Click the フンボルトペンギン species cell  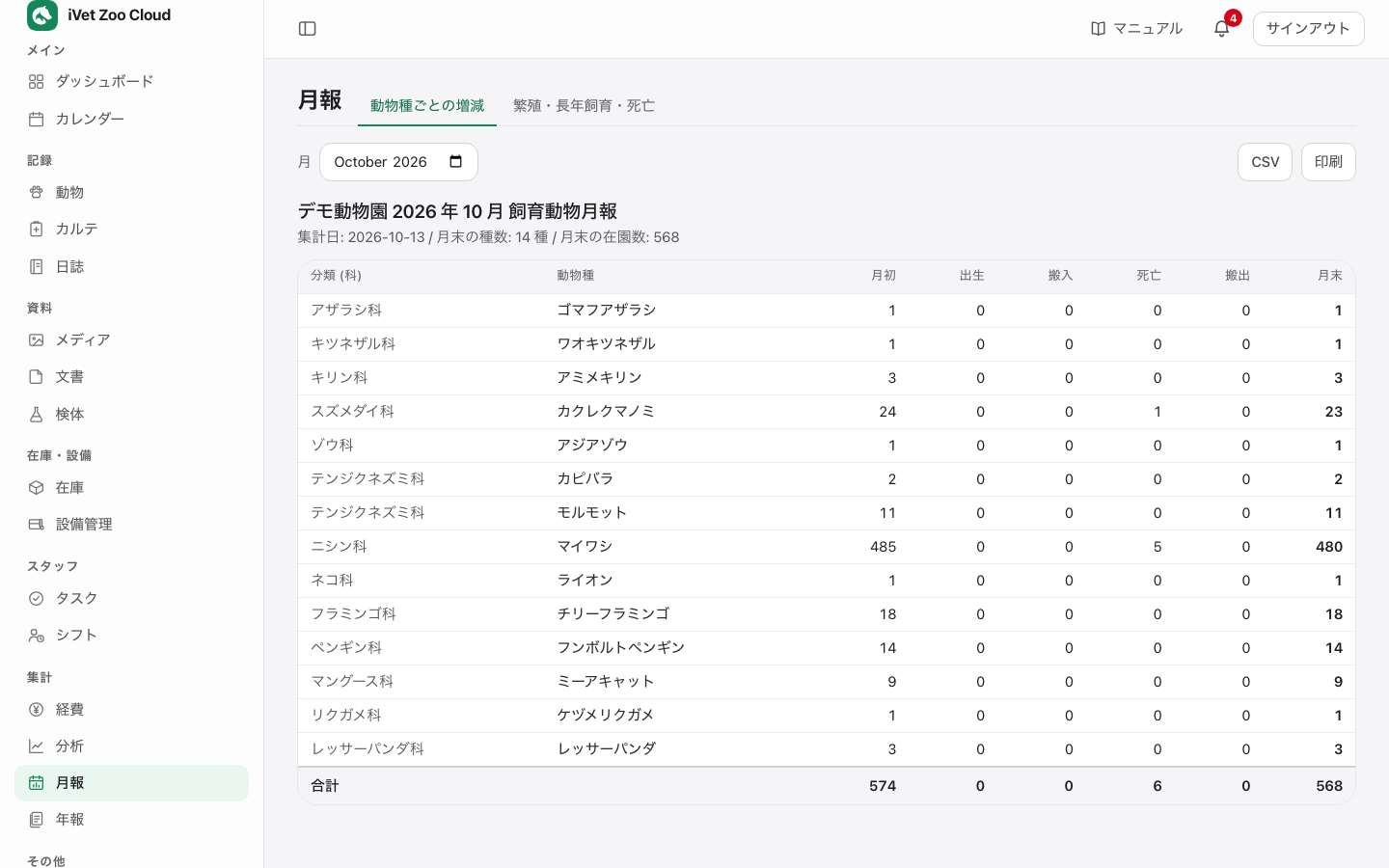point(620,648)
